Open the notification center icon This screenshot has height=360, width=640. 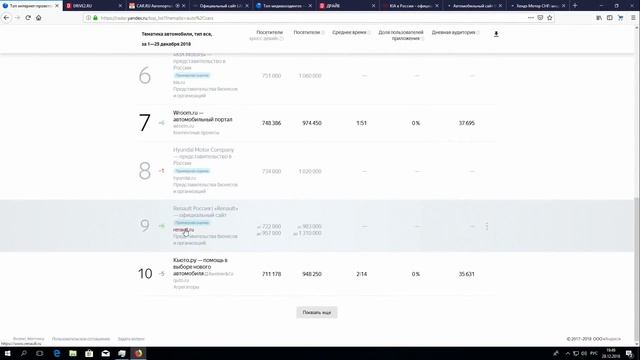629,353
